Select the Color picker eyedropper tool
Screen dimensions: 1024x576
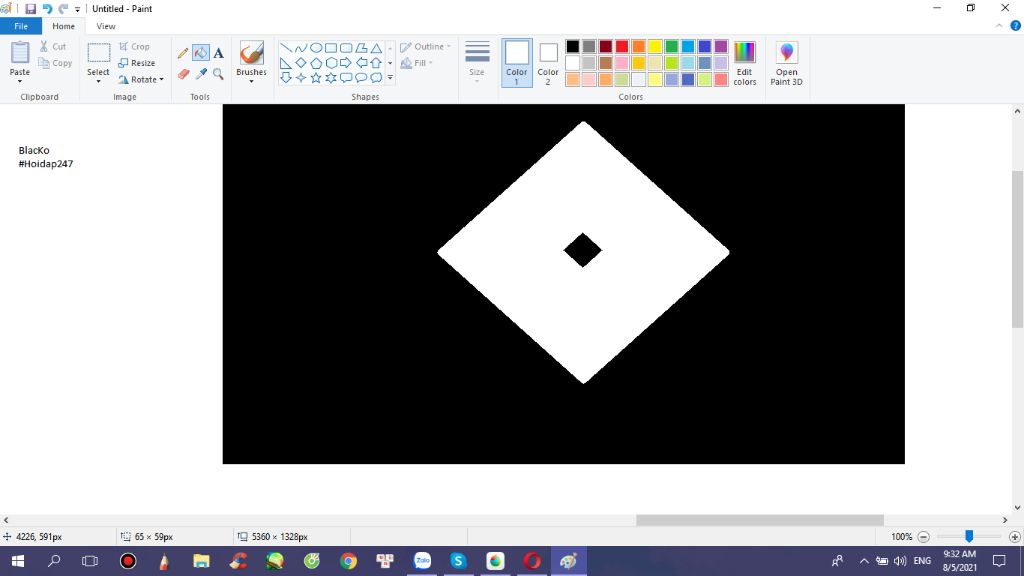[x=200, y=74]
